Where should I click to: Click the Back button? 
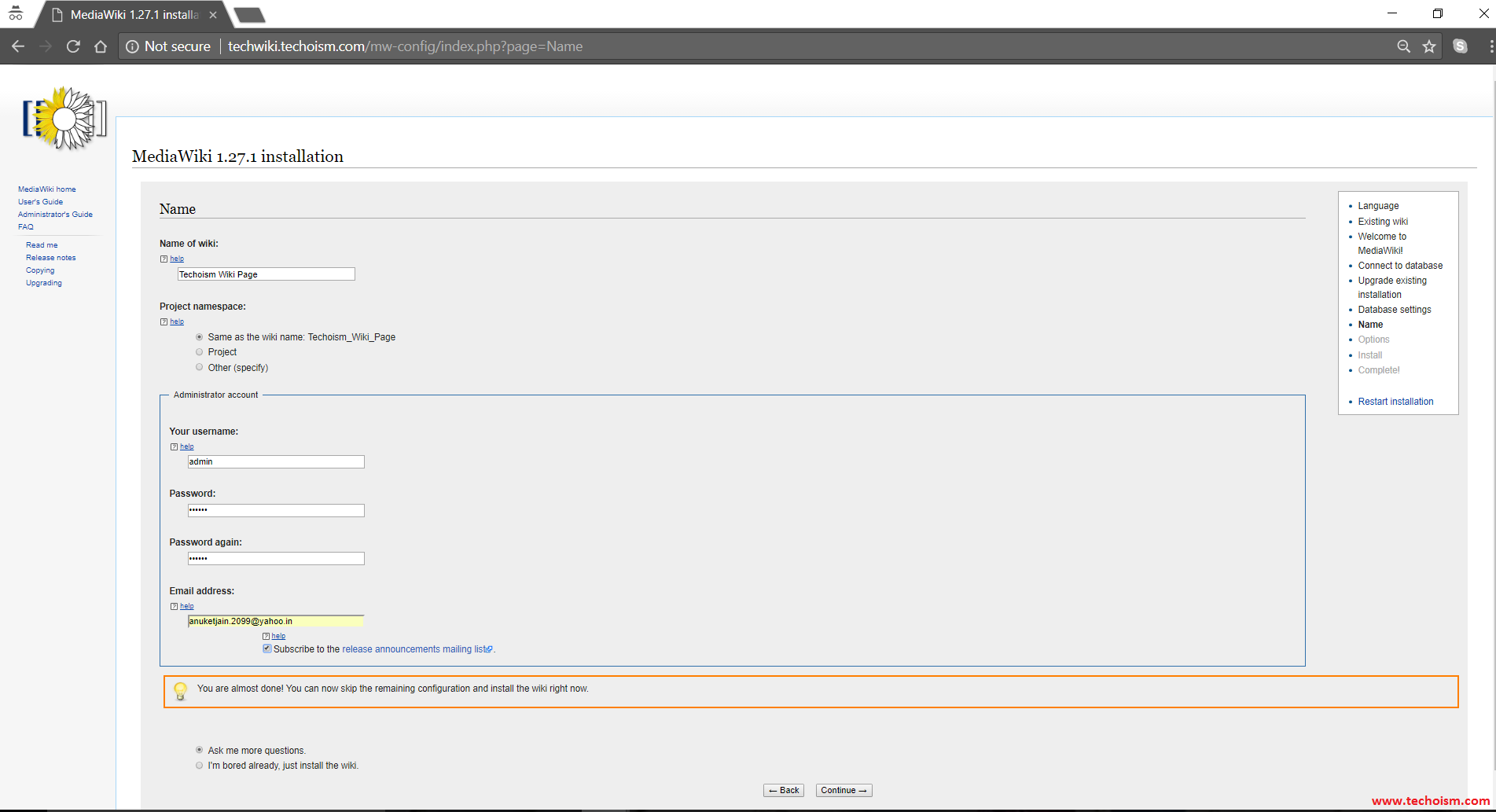(784, 790)
